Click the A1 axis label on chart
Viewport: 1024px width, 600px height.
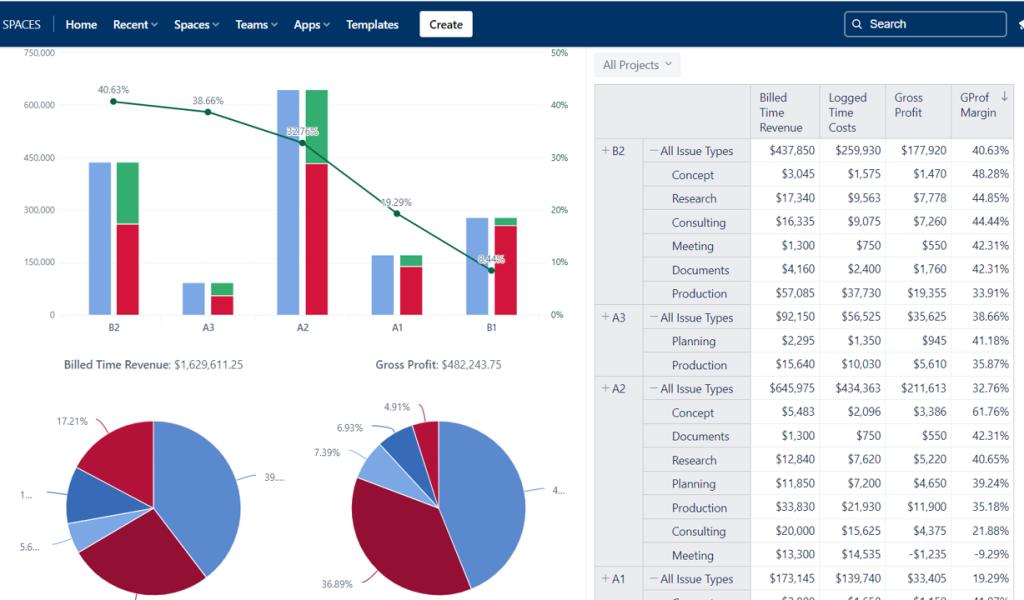tap(397, 327)
